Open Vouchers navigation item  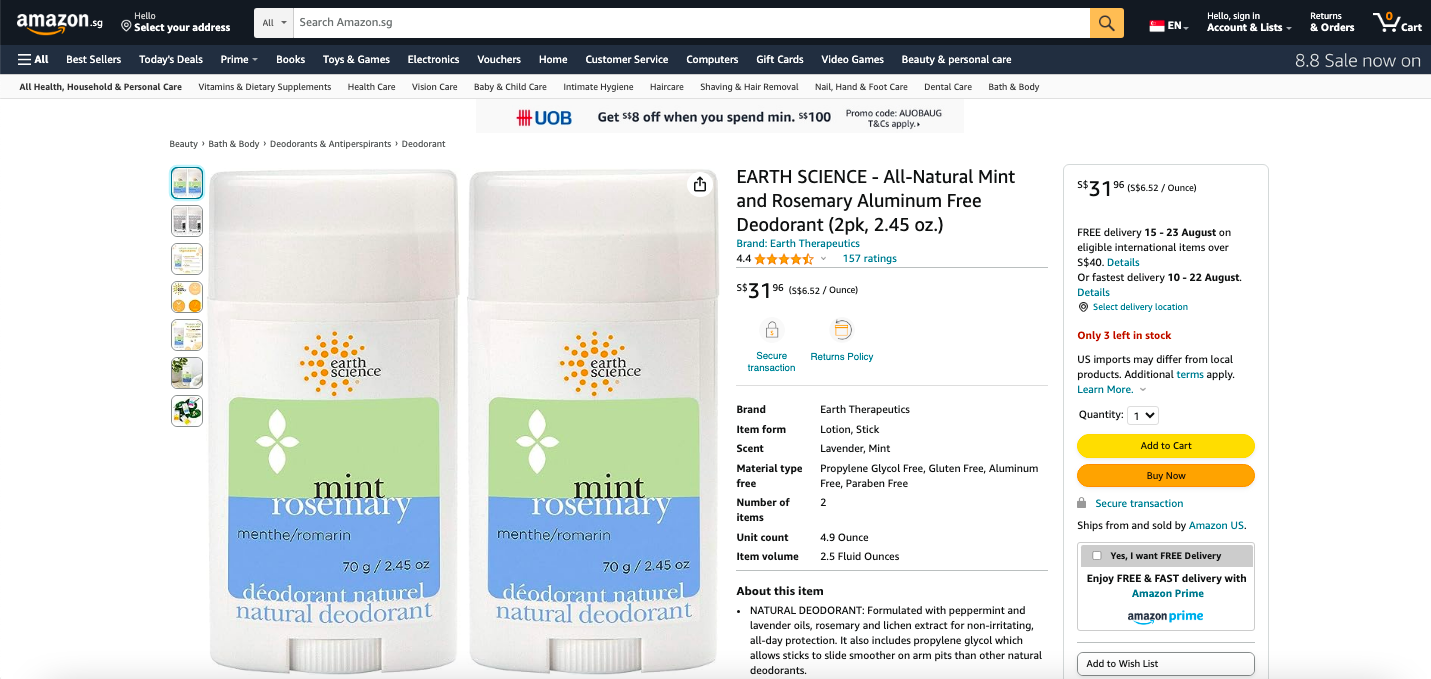point(499,59)
